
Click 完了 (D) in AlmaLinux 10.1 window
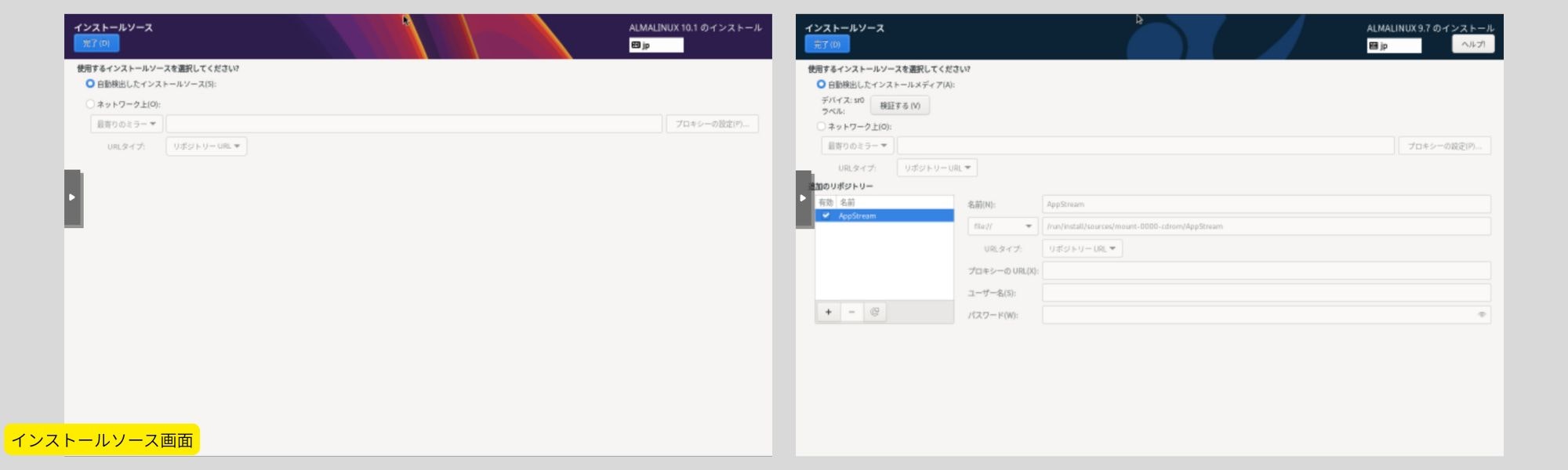point(96,44)
